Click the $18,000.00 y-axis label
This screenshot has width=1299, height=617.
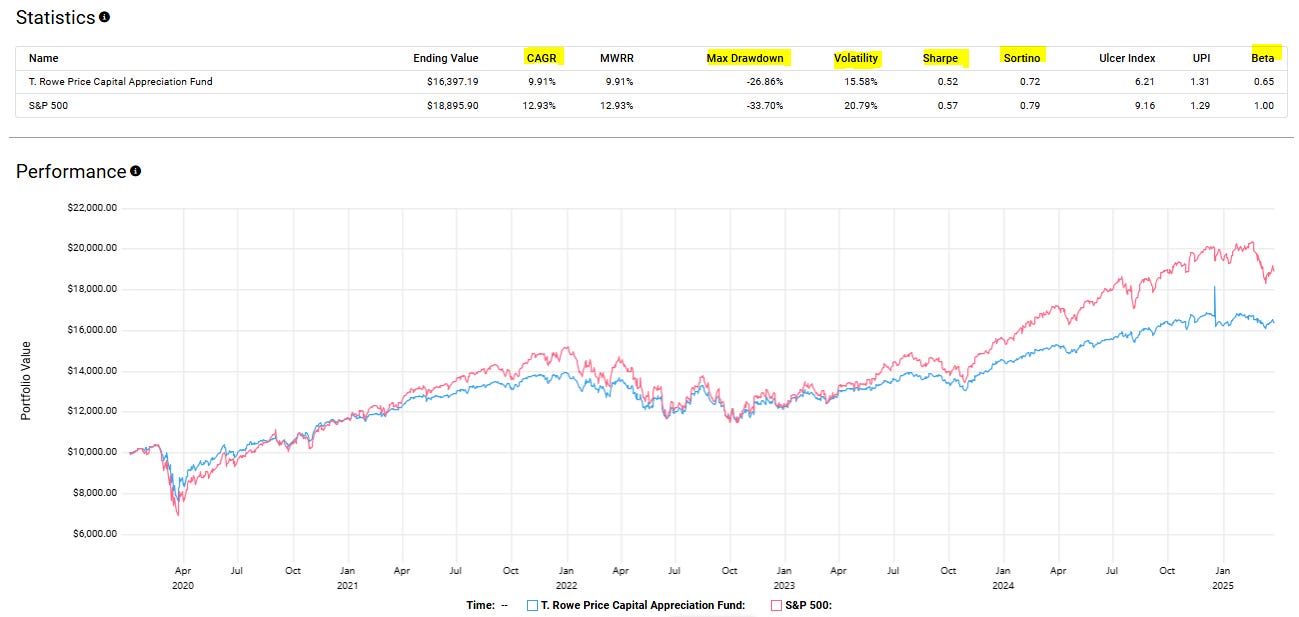[91, 289]
